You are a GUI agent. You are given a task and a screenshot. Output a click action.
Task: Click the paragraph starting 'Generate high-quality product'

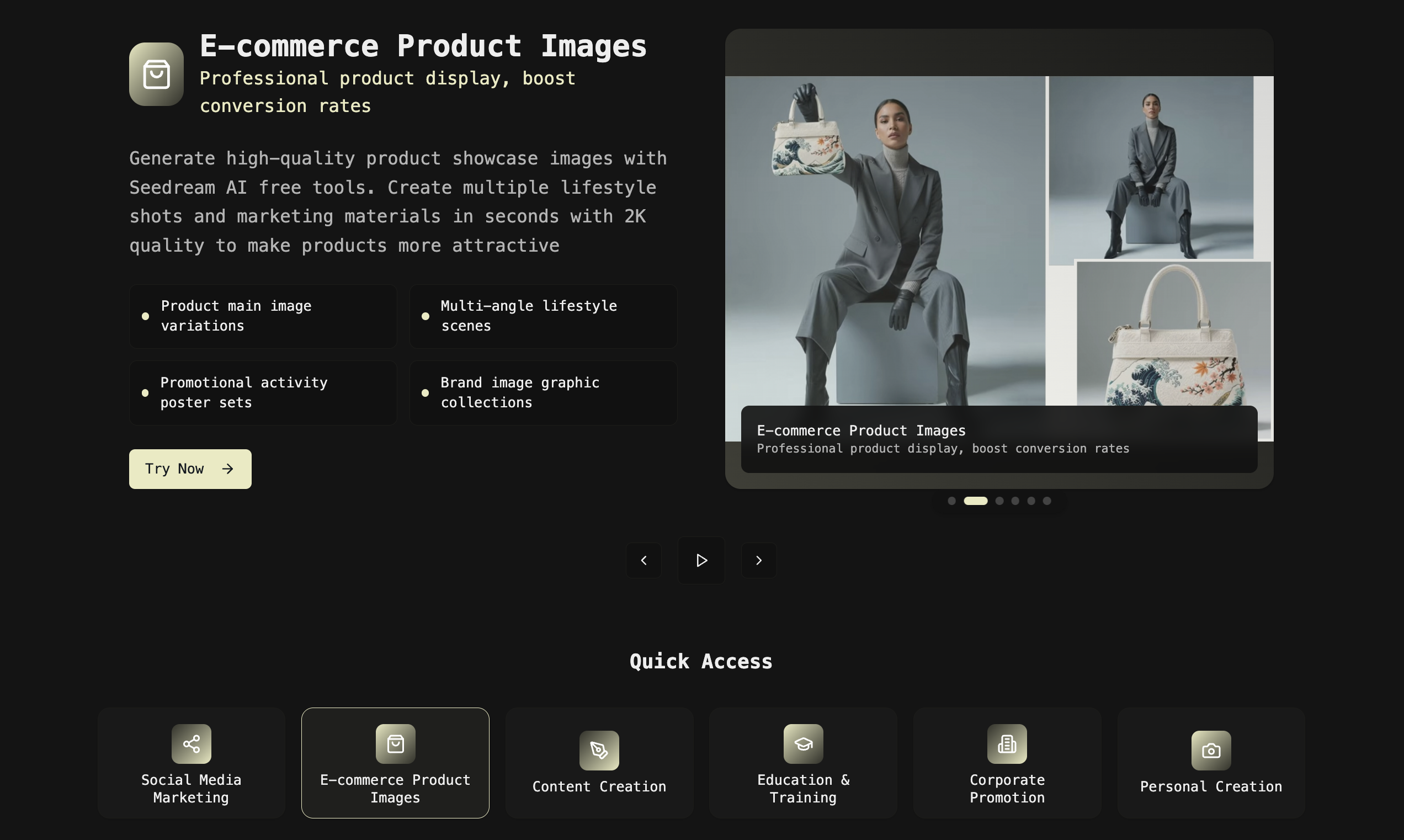click(398, 201)
